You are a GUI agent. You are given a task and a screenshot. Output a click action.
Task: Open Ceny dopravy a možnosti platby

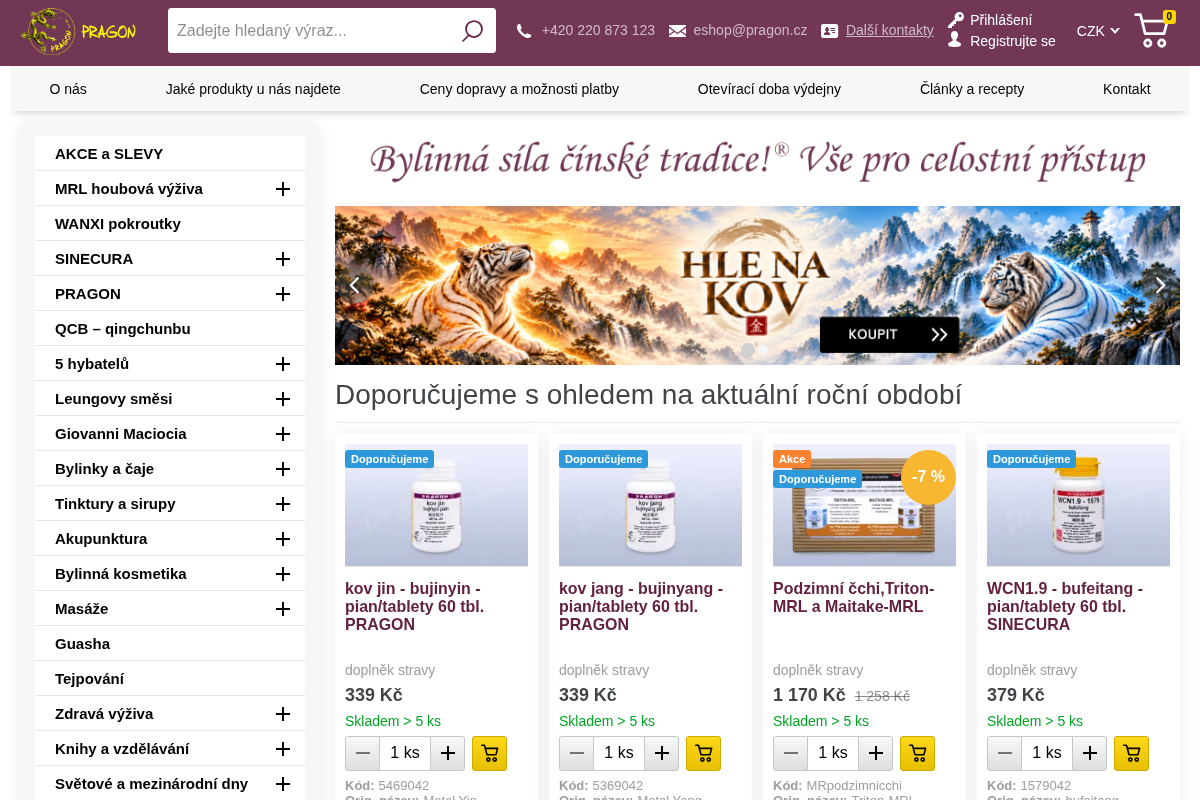click(x=519, y=89)
